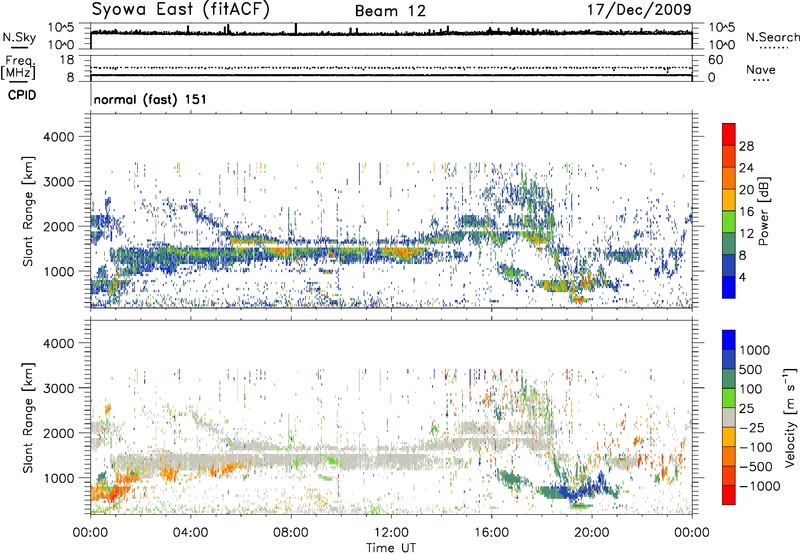Click the 'CPID' label

pos(22,95)
